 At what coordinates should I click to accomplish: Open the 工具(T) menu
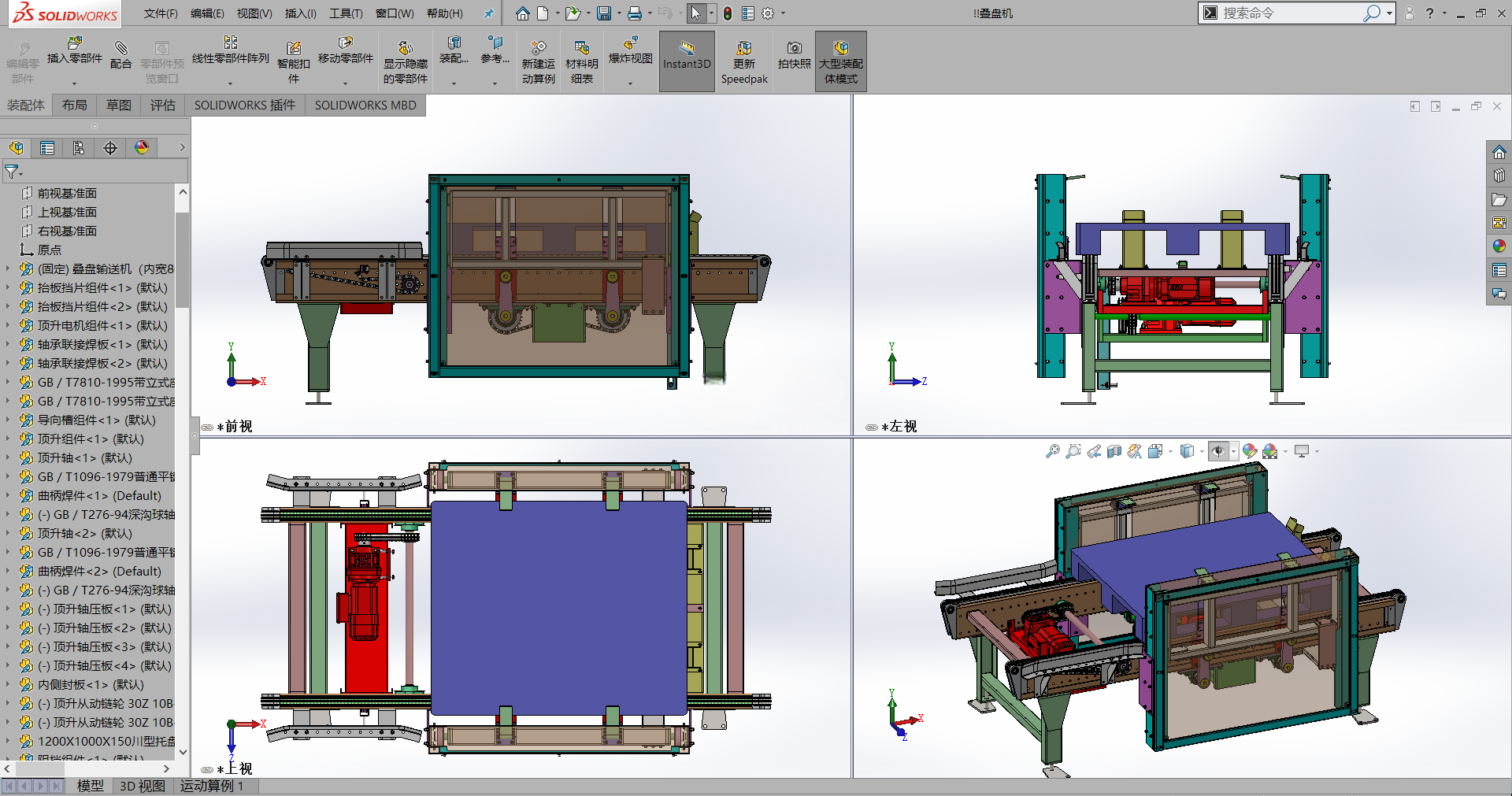(346, 13)
